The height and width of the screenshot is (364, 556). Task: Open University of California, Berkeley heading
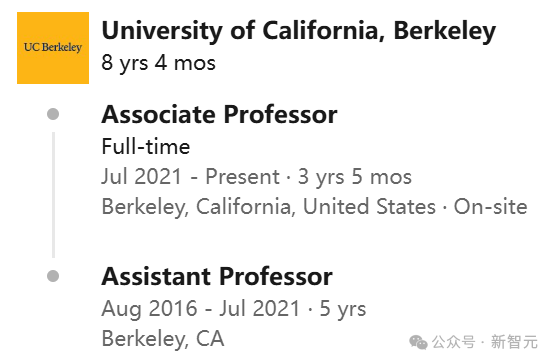point(299,31)
